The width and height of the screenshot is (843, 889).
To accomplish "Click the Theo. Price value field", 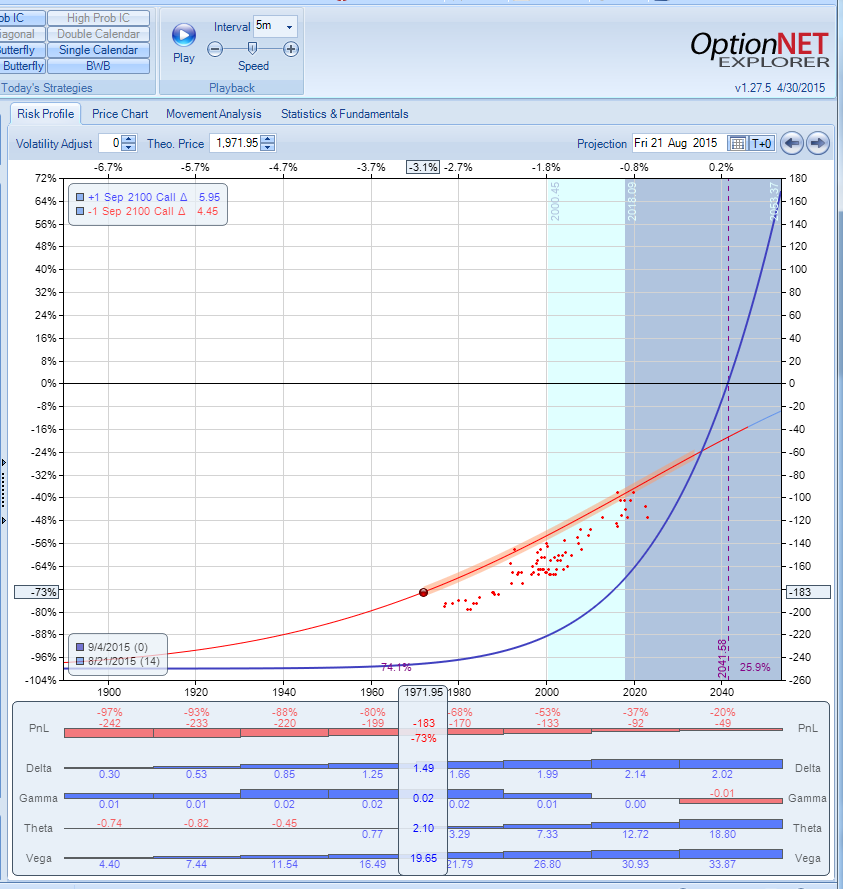I will 236,143.
